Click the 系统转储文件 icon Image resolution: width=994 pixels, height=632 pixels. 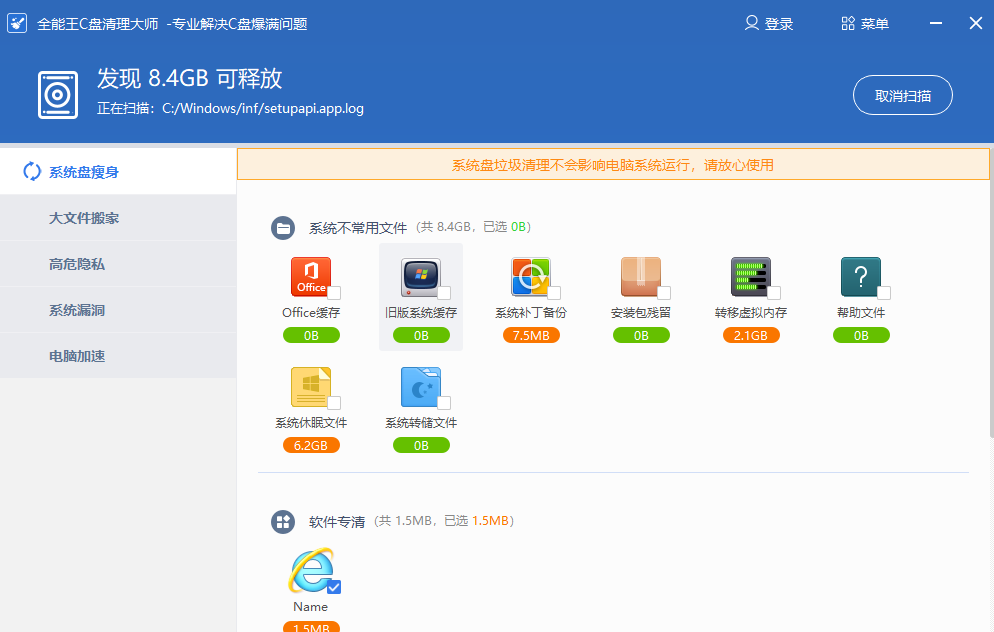(420, 387)
